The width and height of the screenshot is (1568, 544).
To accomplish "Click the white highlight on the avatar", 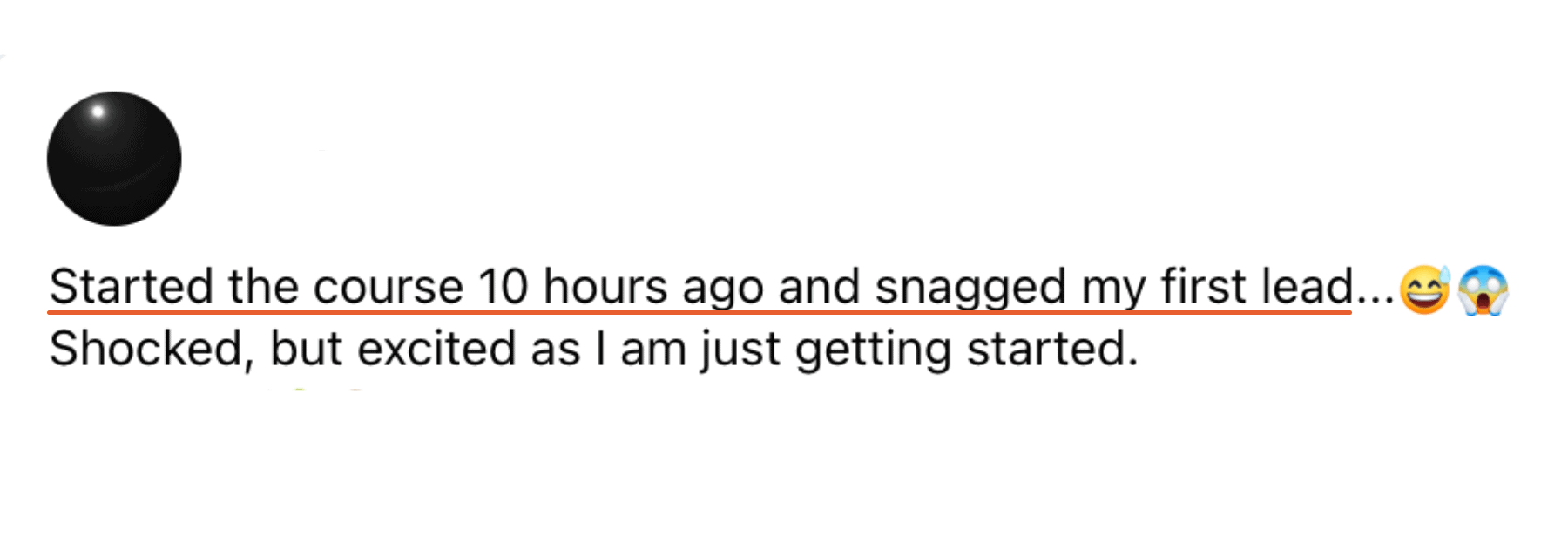I will pos(98,112).
